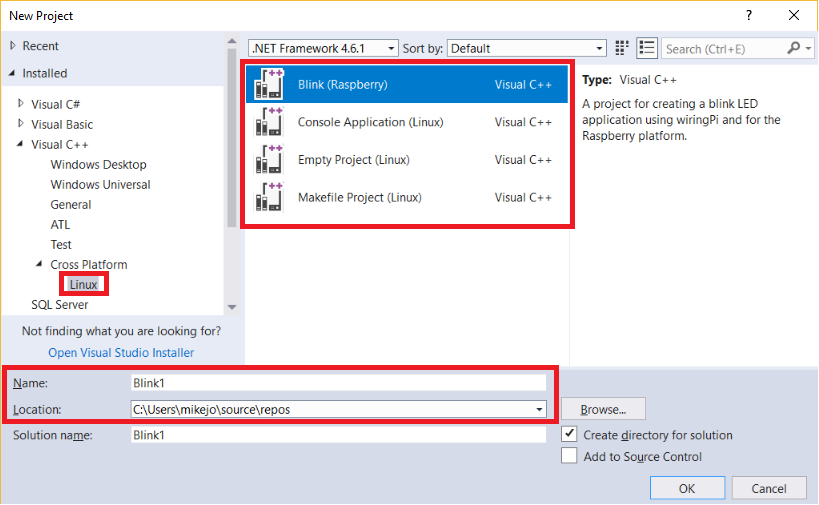819x505 pixels.
Task: Click Browse... for location
Action: point(603,409)
